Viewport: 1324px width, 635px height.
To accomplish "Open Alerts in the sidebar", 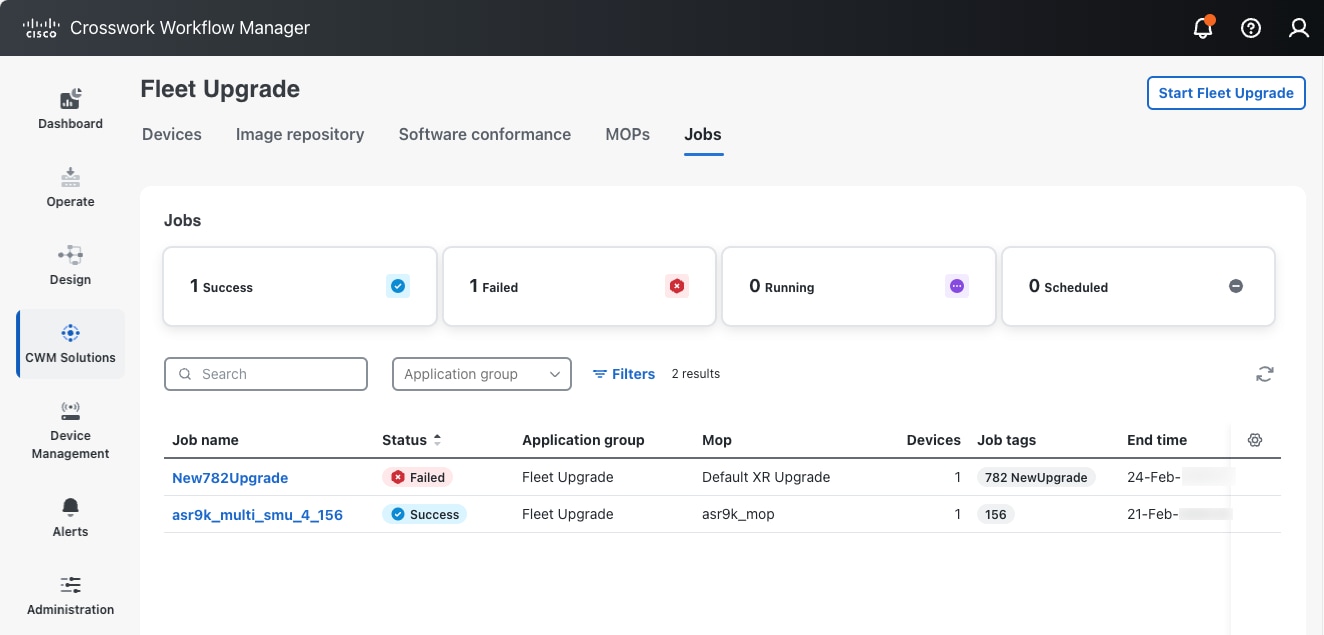I will pyautogui.click(x=70, y=518).
